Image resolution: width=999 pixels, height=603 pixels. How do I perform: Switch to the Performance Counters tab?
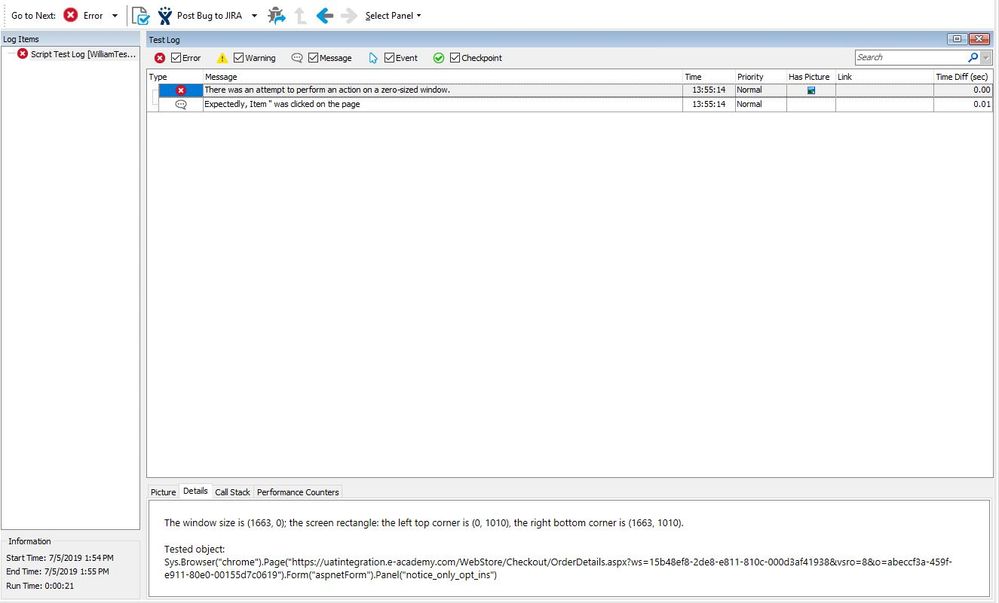pos(298,492)
